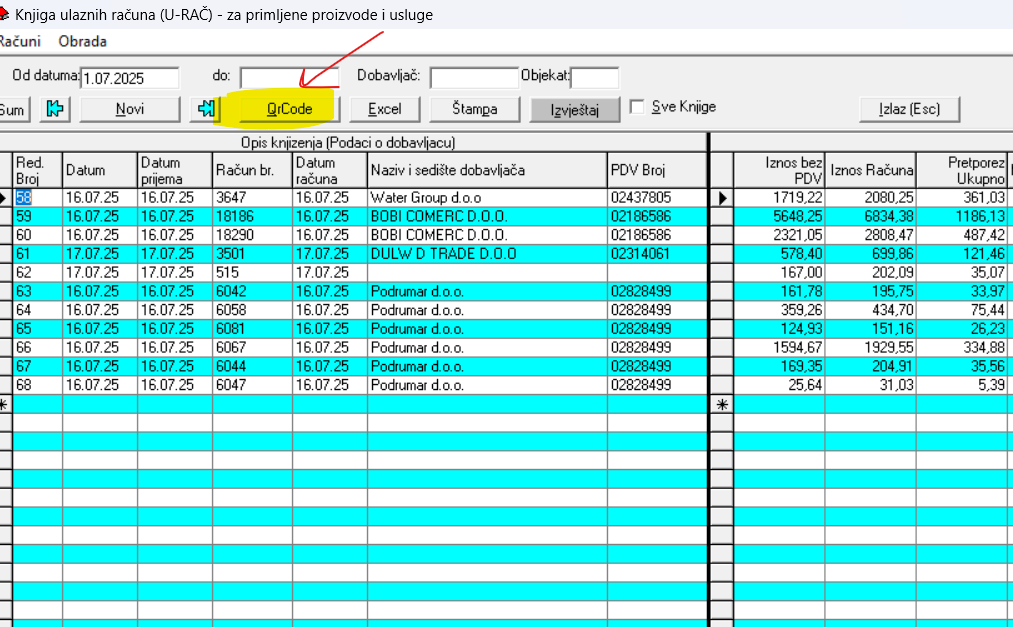Viewport: 1013px width, 627px height.
Task: Click into the Objekat filter field
Action: tap(594, 78)
